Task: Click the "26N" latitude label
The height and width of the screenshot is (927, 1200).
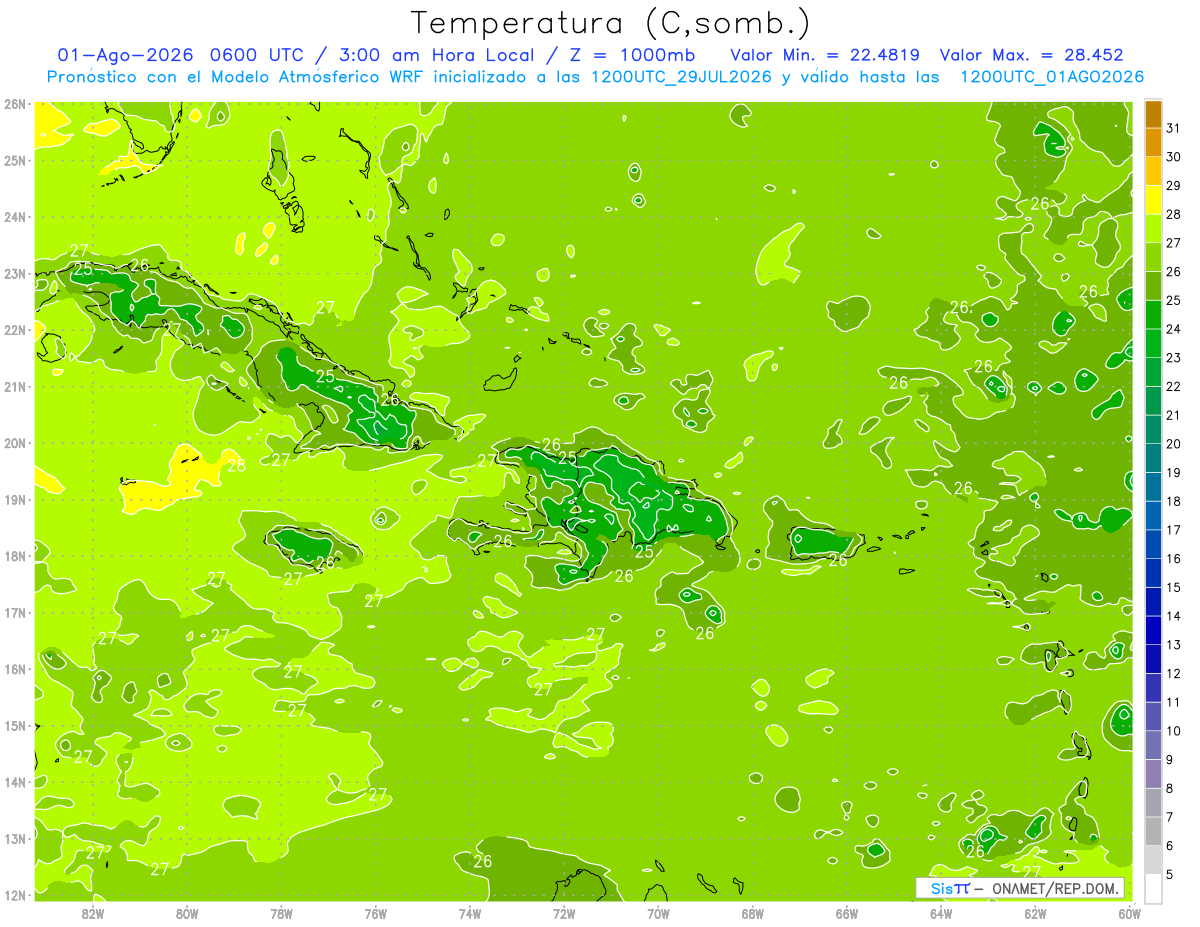Action: [x=14, y=104]
